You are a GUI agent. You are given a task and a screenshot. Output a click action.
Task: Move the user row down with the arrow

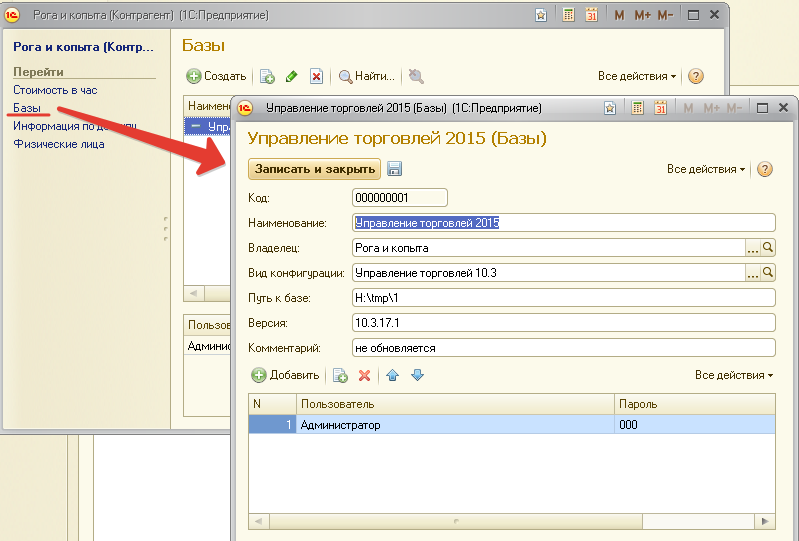click(x=417, y=375)
